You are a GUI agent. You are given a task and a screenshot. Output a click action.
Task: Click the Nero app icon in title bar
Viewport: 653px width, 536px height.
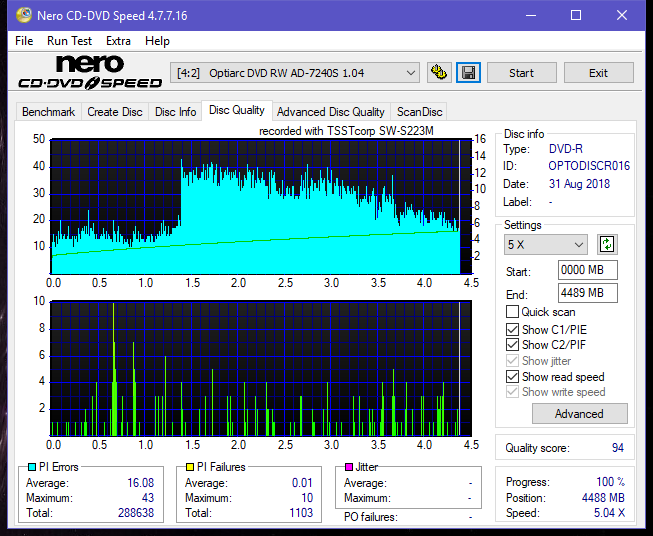click(x=24, y=15)
